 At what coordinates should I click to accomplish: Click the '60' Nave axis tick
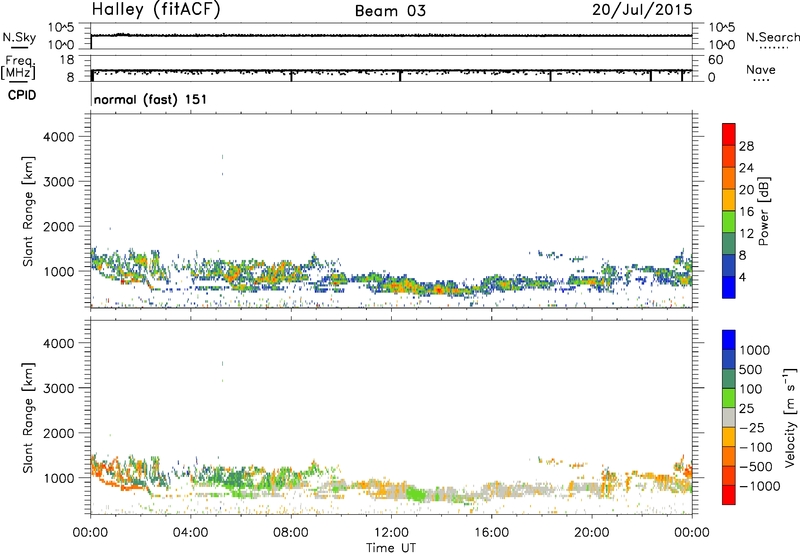pyautogui.click(x=716, y=60)
